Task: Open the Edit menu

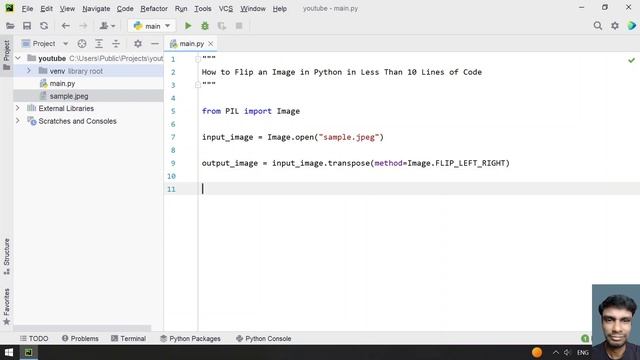Action: 46,9
